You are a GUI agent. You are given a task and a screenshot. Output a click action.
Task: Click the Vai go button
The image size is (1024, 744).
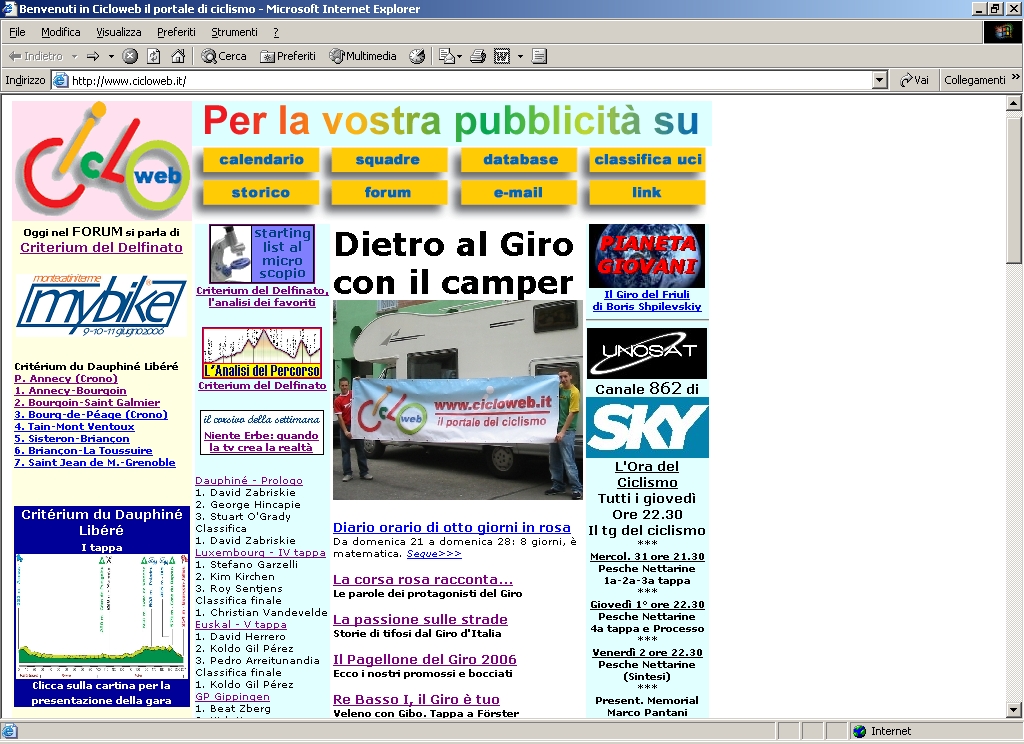coord(914,80)
